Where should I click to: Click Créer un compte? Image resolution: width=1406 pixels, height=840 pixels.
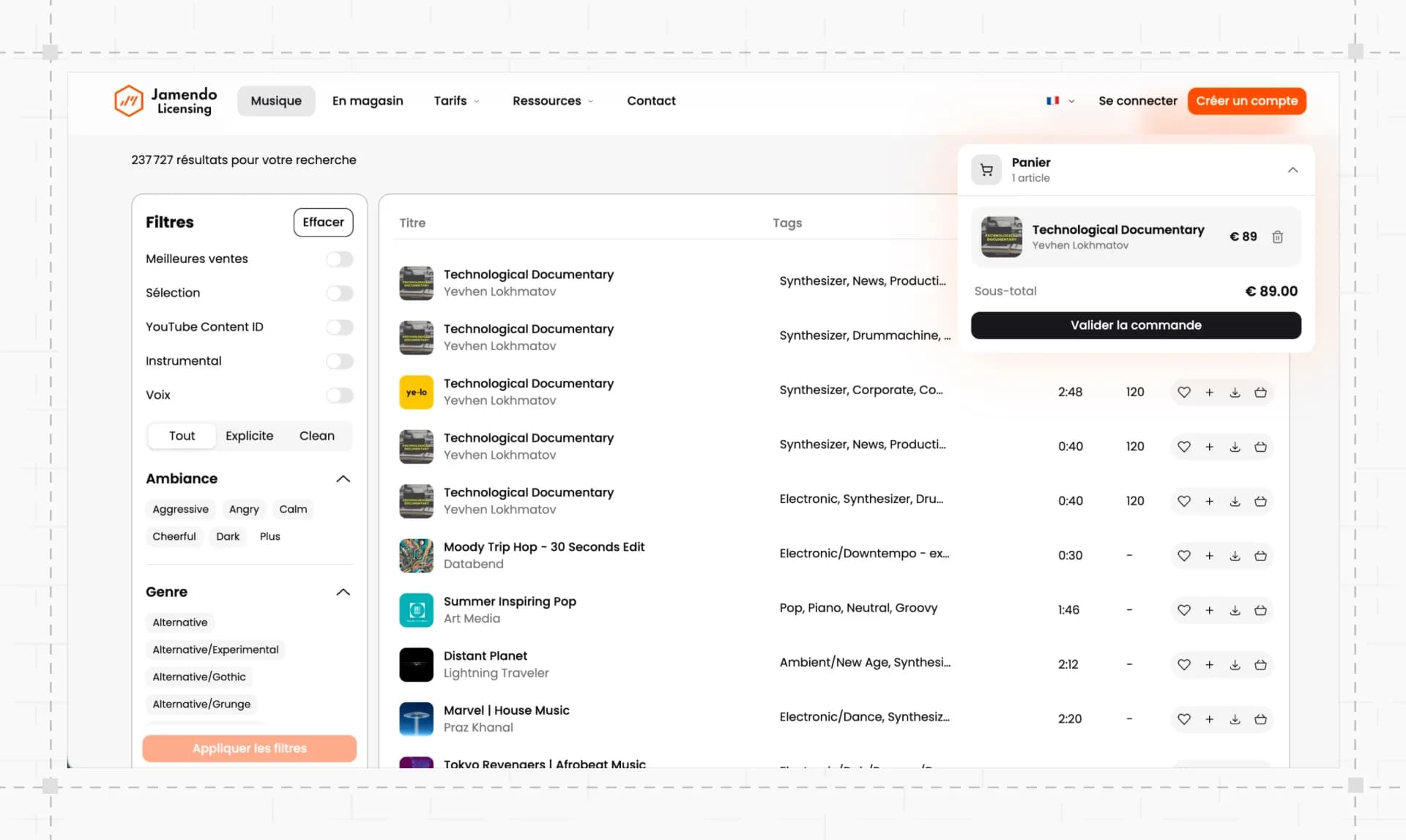pyautogui.click(x=1246, y=101)
